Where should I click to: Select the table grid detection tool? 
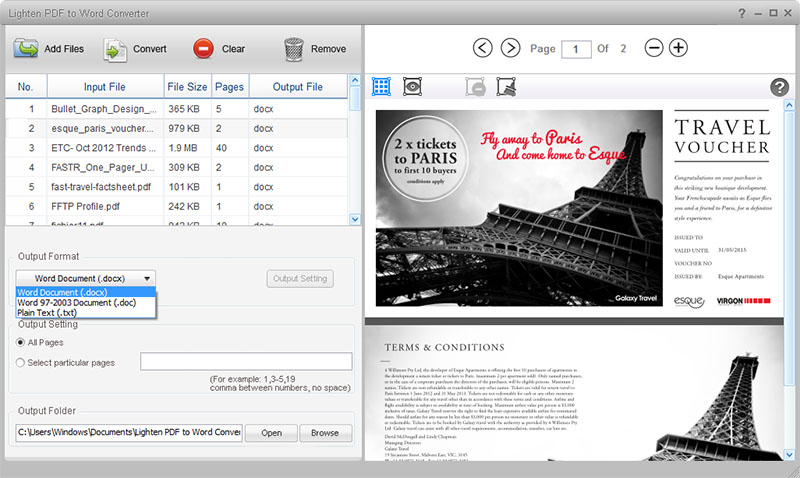[x=381, y=87]
